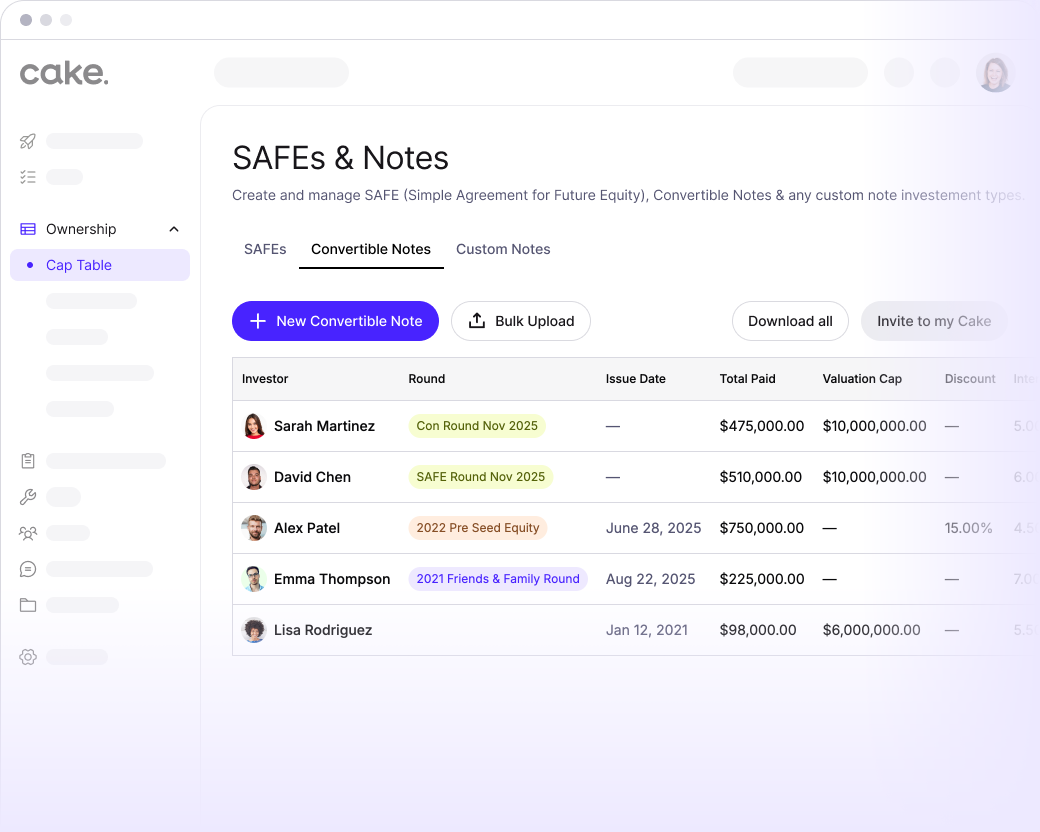The image size is (1040, 832).
Task: Open the profile avatar at top right
Action: click(x=995, y=73)
